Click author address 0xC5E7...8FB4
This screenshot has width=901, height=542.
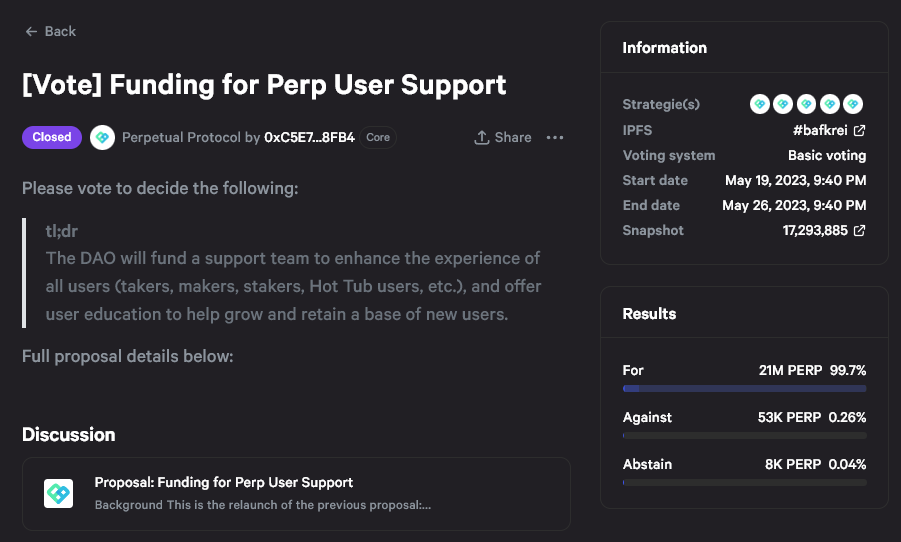pyautogui.click(x=309, y=137)
